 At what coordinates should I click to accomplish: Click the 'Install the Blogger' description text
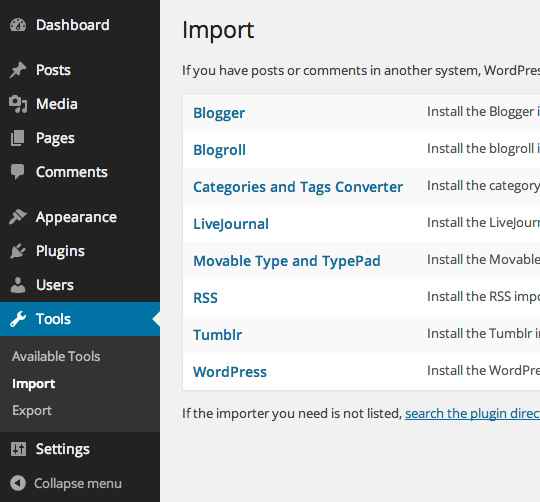pyautogui.click(x=483, y=112)
